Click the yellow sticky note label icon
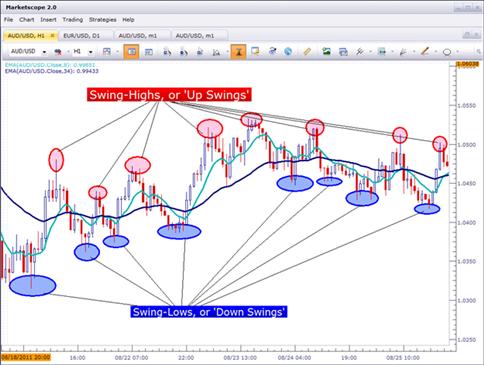Image resolution: width=484 pixels, height=365 pixels. [x=255, y=51]
